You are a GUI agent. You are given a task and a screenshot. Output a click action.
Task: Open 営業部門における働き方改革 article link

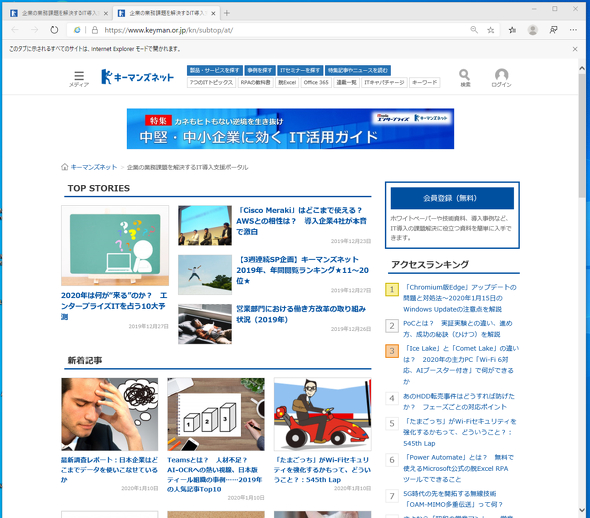301,314
